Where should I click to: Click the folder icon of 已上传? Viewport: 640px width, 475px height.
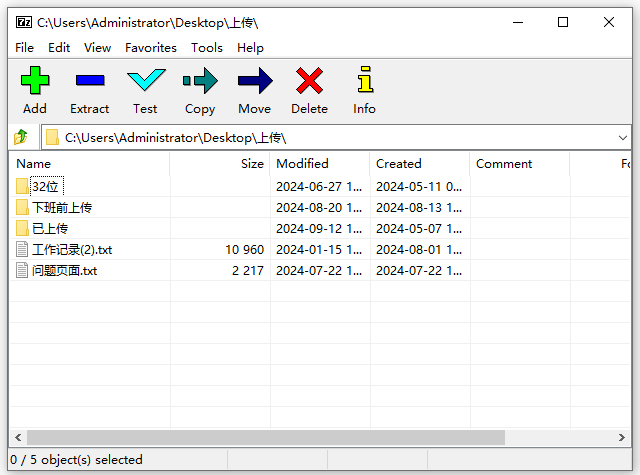pos(22,228)
